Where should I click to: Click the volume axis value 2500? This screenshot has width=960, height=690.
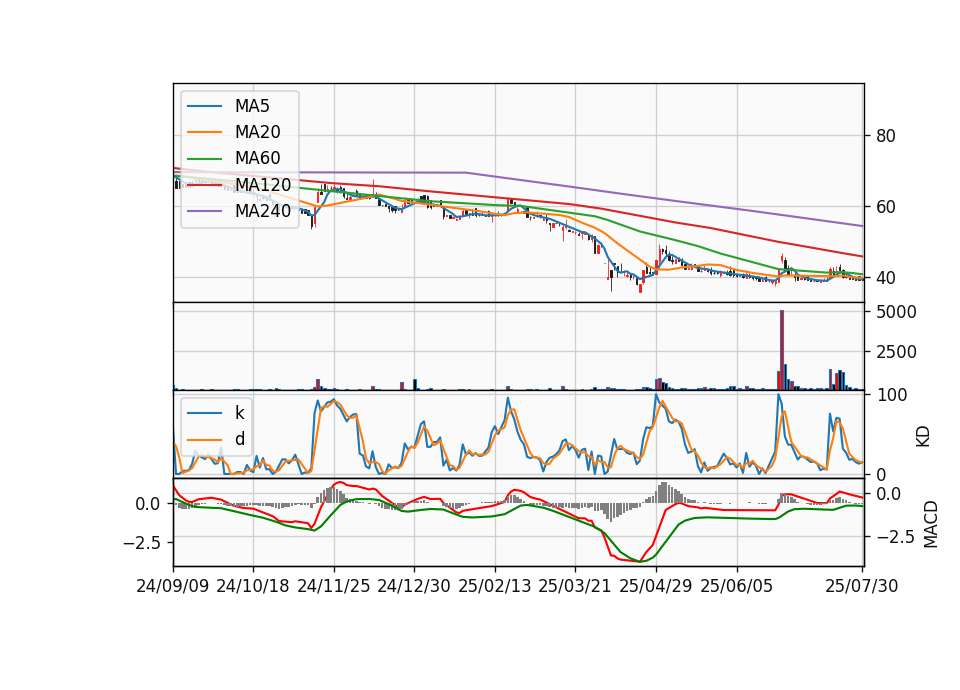(x=896, y=352)
